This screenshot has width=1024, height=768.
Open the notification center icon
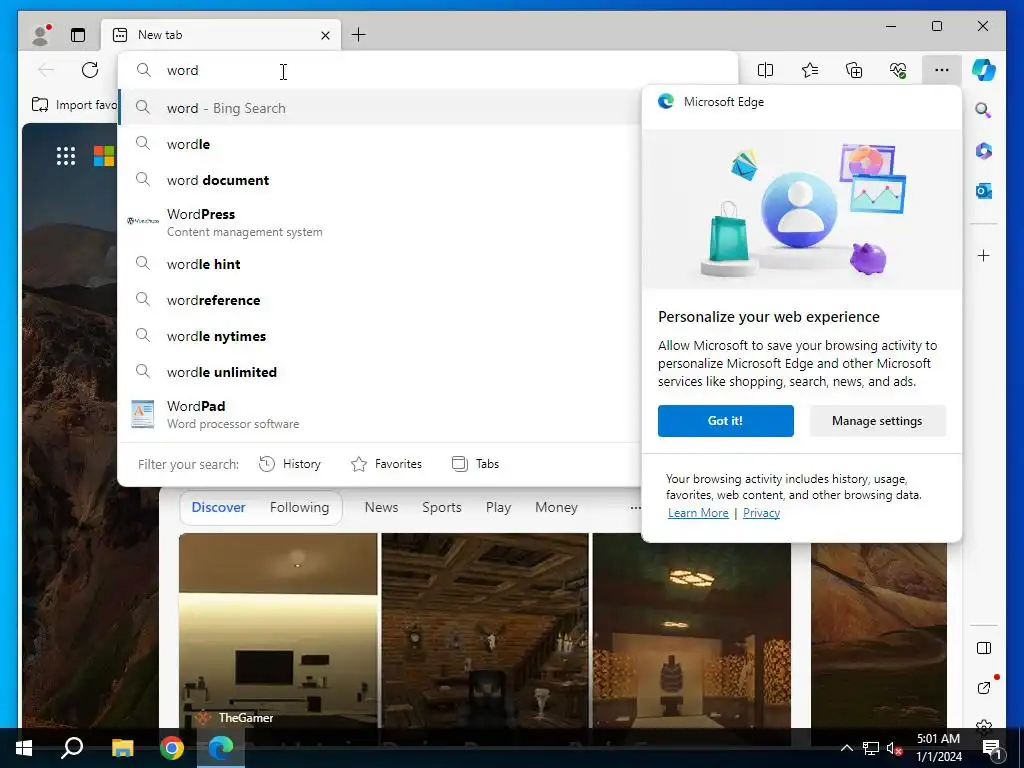pyautogui.click(x=993, y=748)
